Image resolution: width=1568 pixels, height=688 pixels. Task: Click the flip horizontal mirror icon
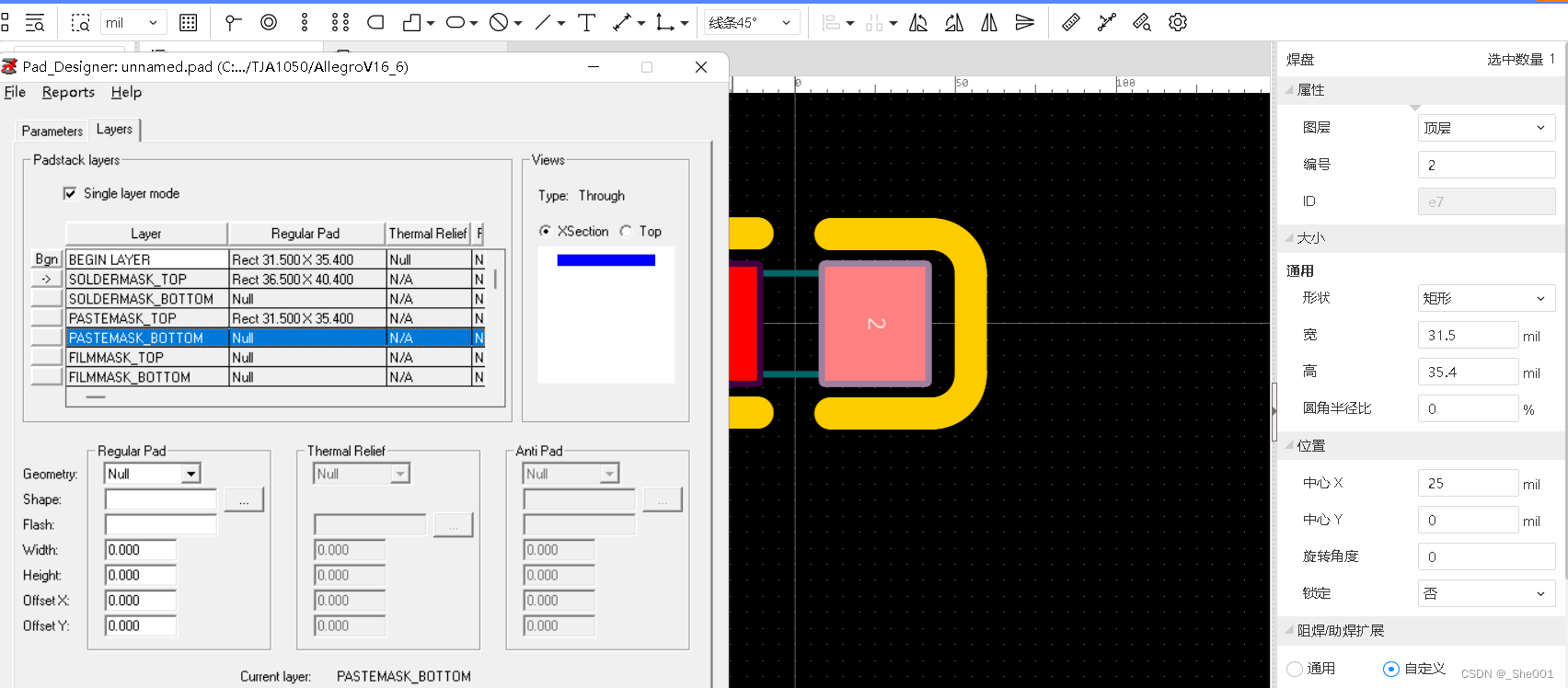click(x=989, y=23)
